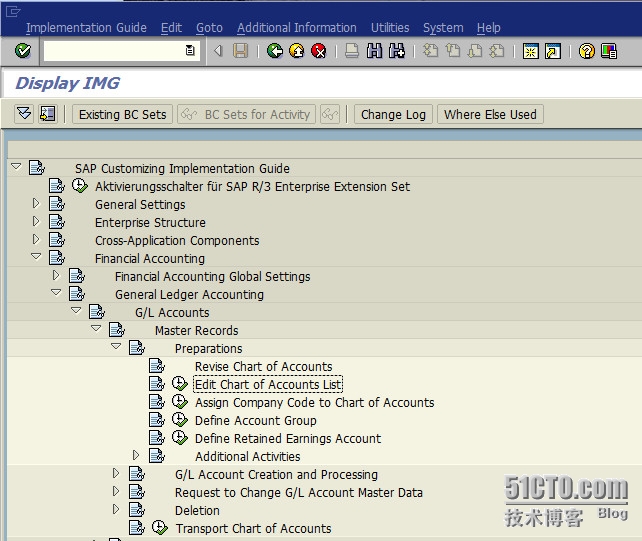Click the BC Sets for Activity button

pos(246,114)
